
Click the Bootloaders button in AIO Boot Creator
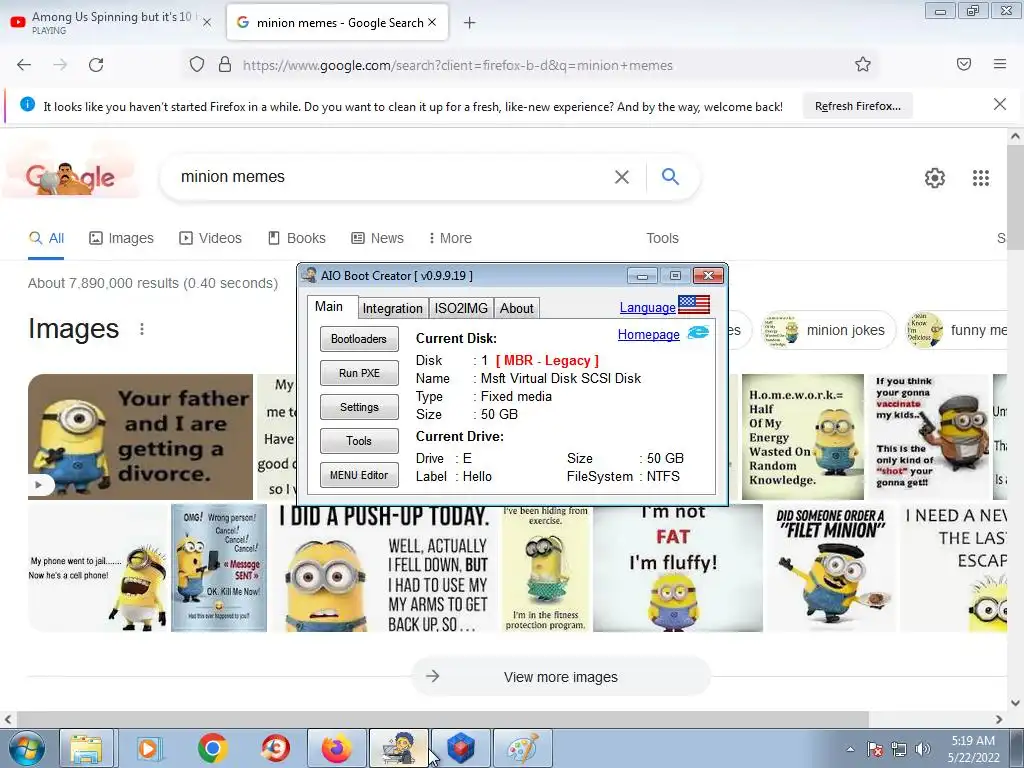coord(359,339)
